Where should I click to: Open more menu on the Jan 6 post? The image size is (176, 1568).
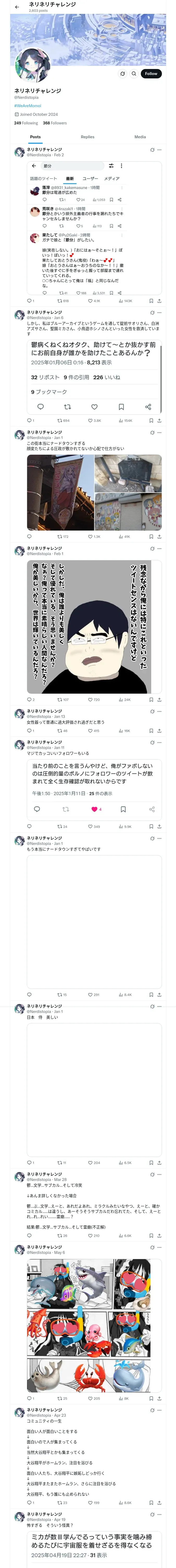160,312
